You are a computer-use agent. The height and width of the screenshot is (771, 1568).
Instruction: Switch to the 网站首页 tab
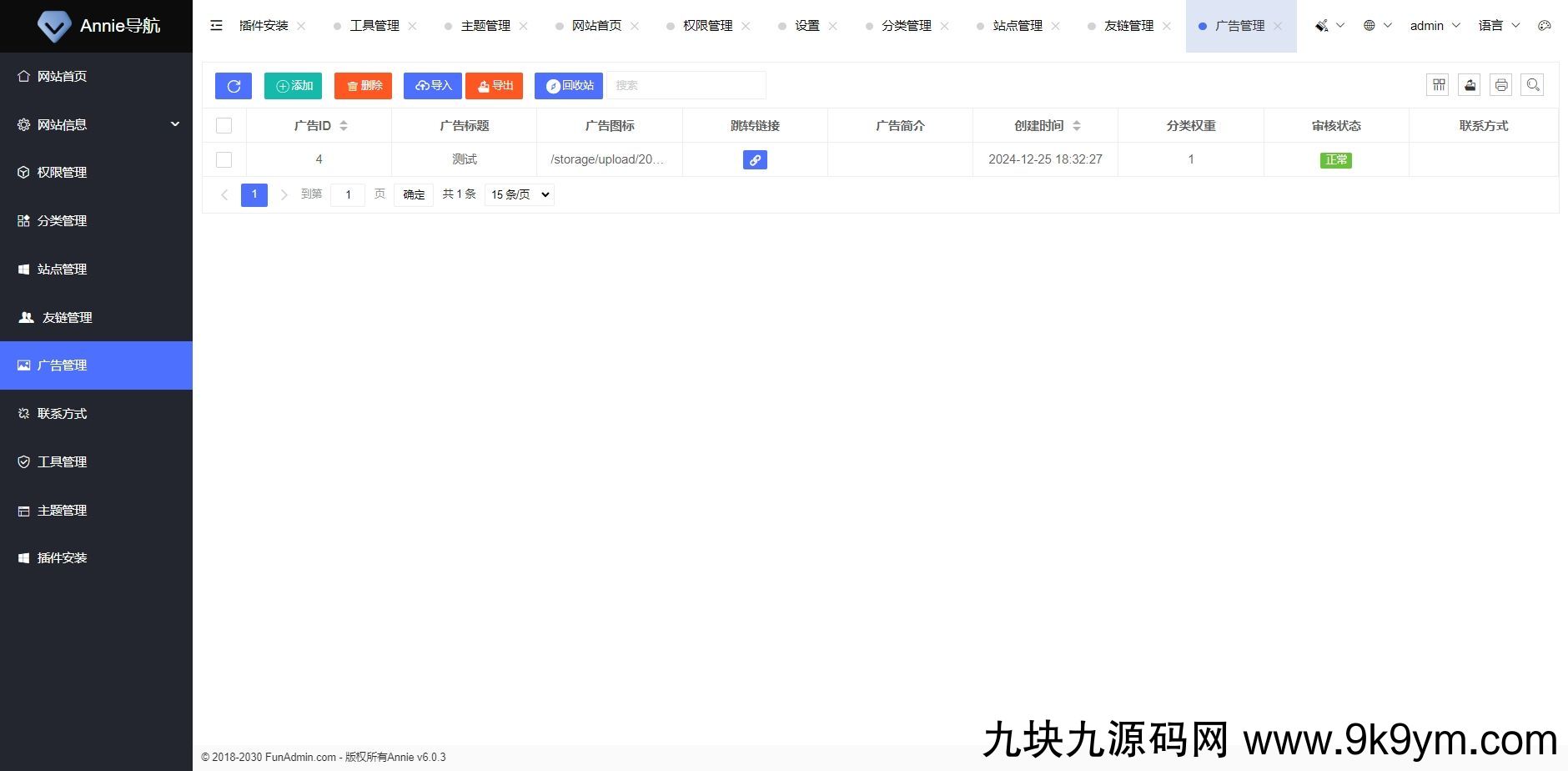coord(596,26)
